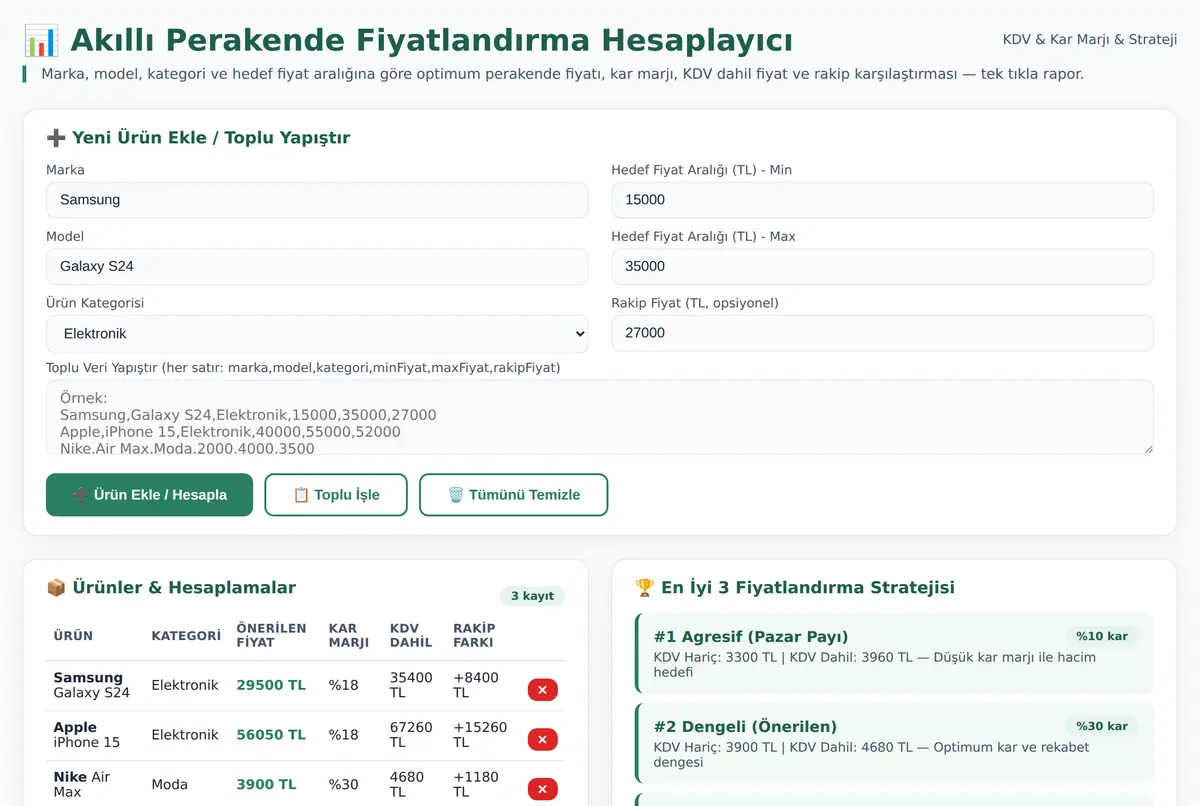The image size is (1200, 806).
Task: Click the Tümünü Temizle button
Action: click(513, 495)
